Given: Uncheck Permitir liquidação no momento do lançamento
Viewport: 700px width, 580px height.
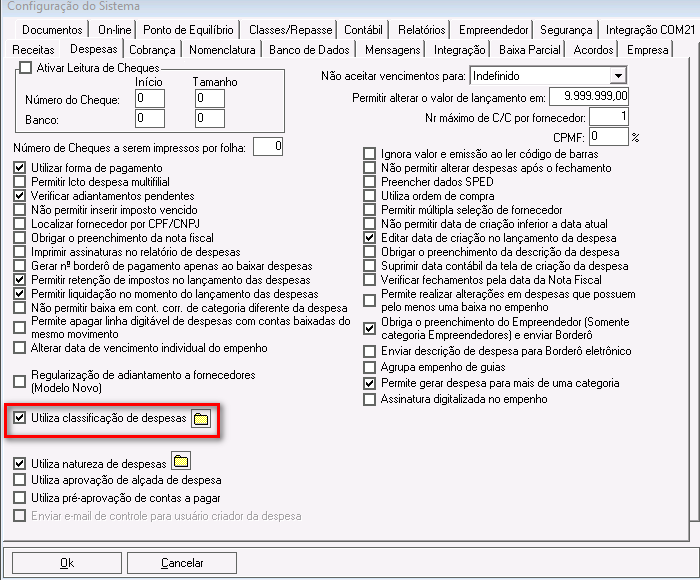Looking at the screenshot, I should 20,294.
